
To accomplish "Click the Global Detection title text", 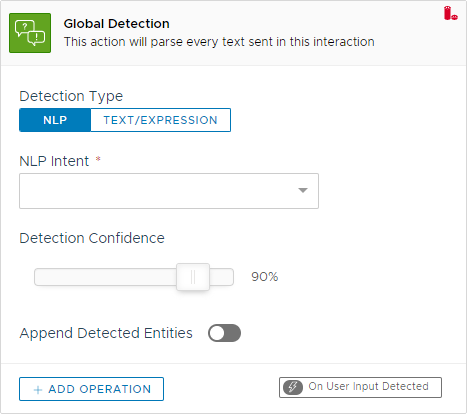I will click(117, 24).
